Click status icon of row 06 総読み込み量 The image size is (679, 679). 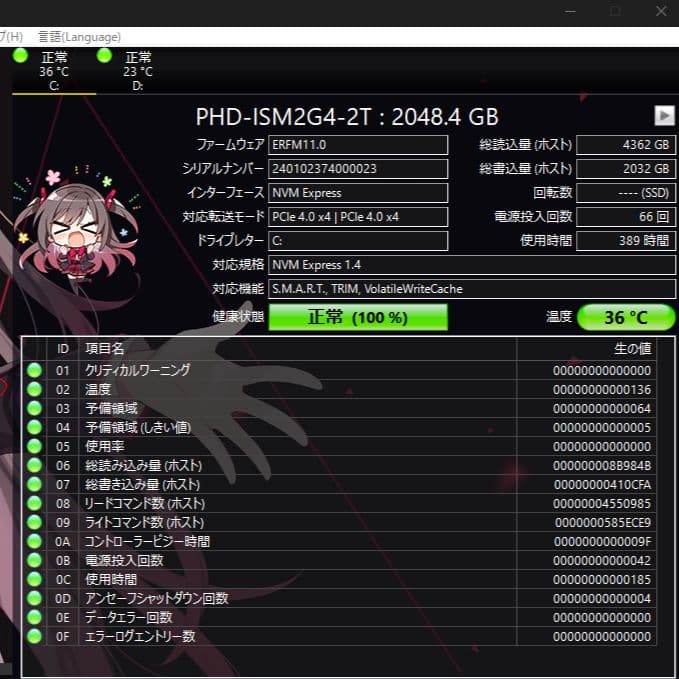coord(34,466)
